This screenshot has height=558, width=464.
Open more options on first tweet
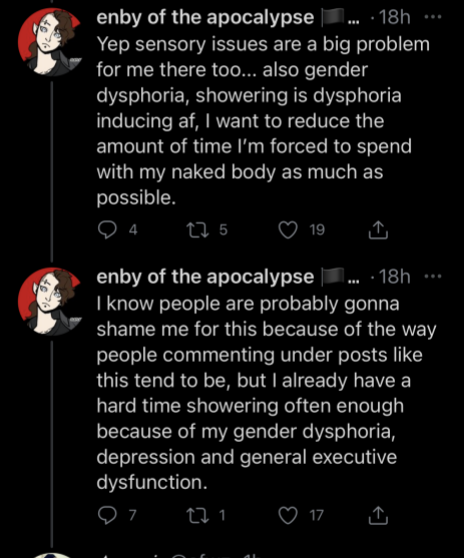tap(433, 17)
